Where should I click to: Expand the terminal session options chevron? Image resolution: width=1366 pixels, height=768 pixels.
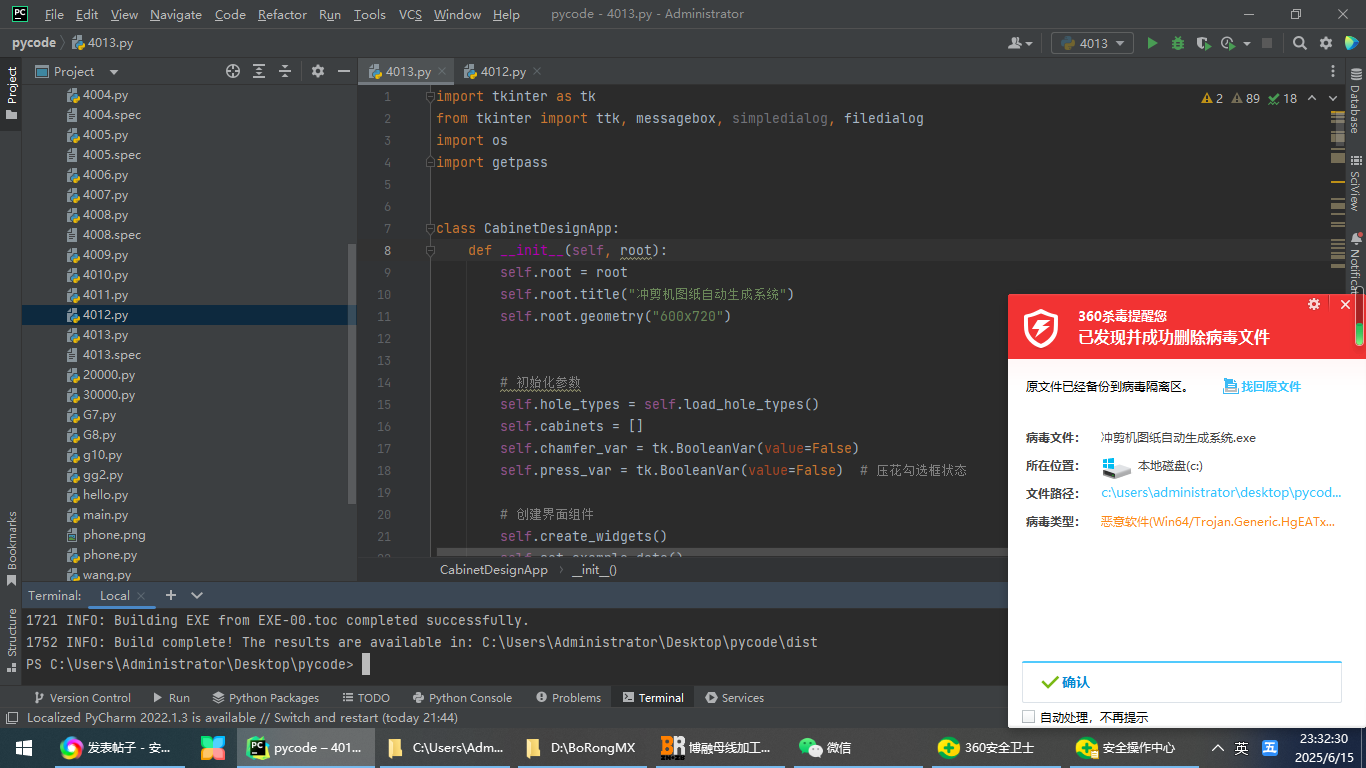(197, 595)
